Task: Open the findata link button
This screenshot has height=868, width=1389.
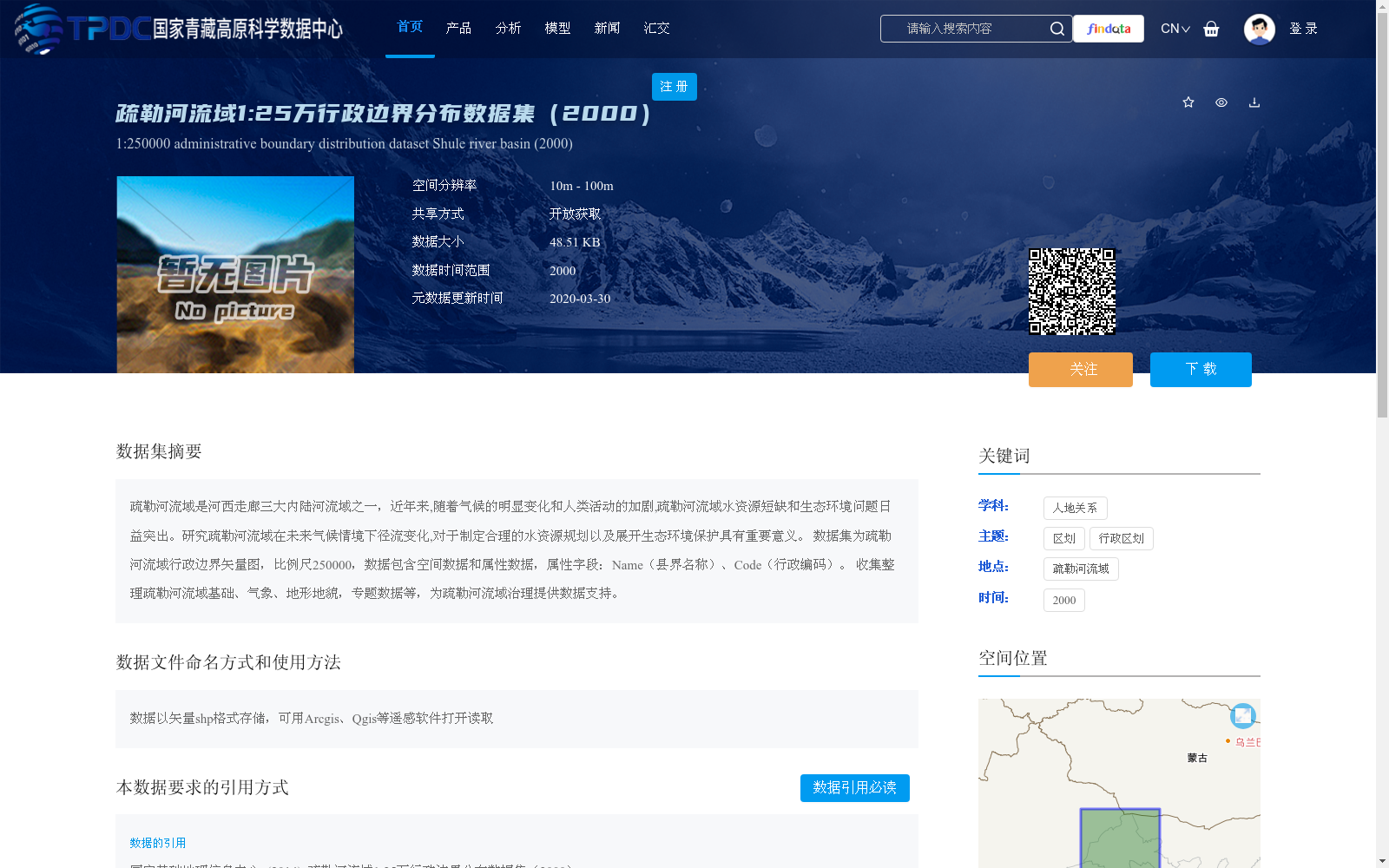Action: [x=1109, y=29]
